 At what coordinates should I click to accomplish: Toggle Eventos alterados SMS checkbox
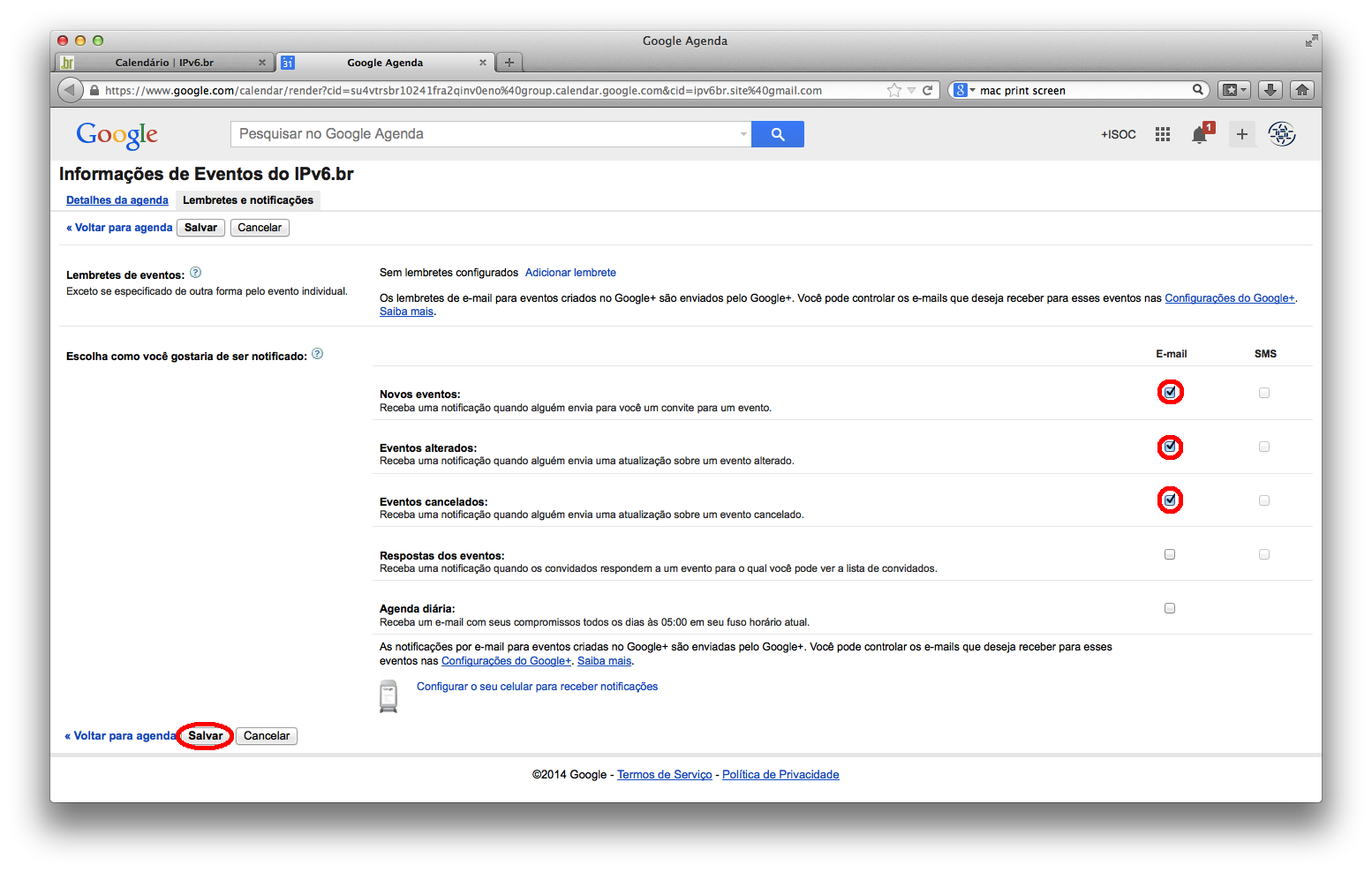point(1264,447)
